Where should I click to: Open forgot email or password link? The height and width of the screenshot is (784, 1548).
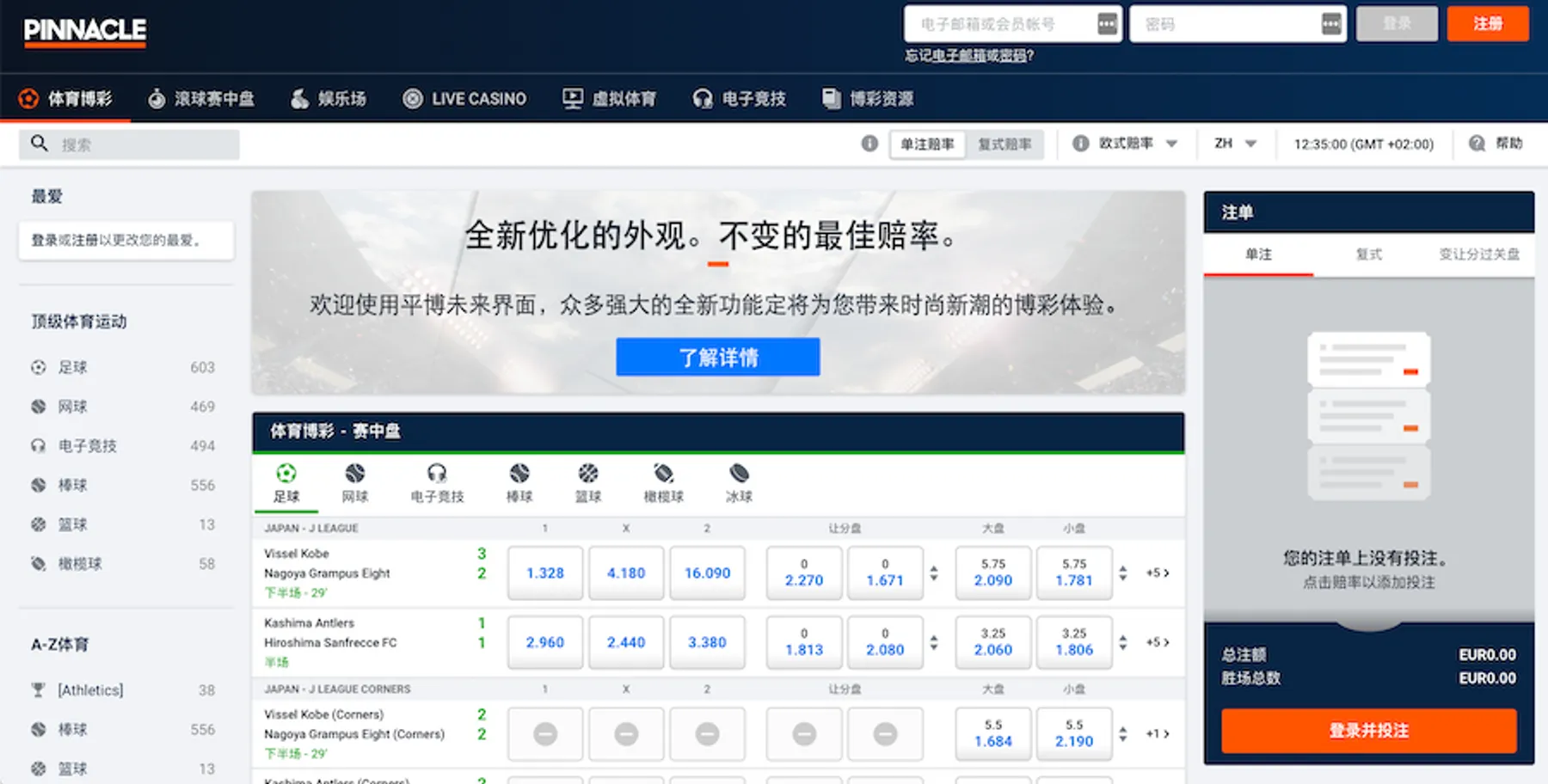tap(969, 56)
